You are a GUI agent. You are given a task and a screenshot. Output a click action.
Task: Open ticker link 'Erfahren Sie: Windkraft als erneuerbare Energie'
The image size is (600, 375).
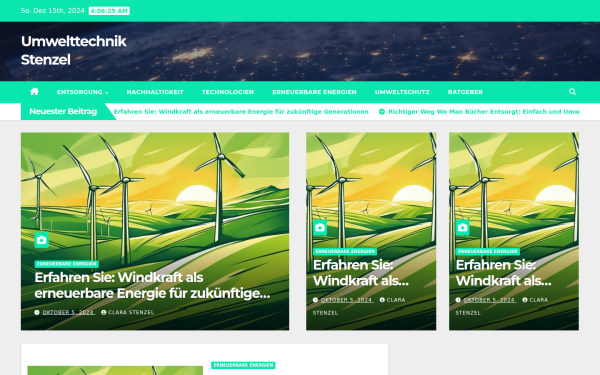(x=241, y=112)
